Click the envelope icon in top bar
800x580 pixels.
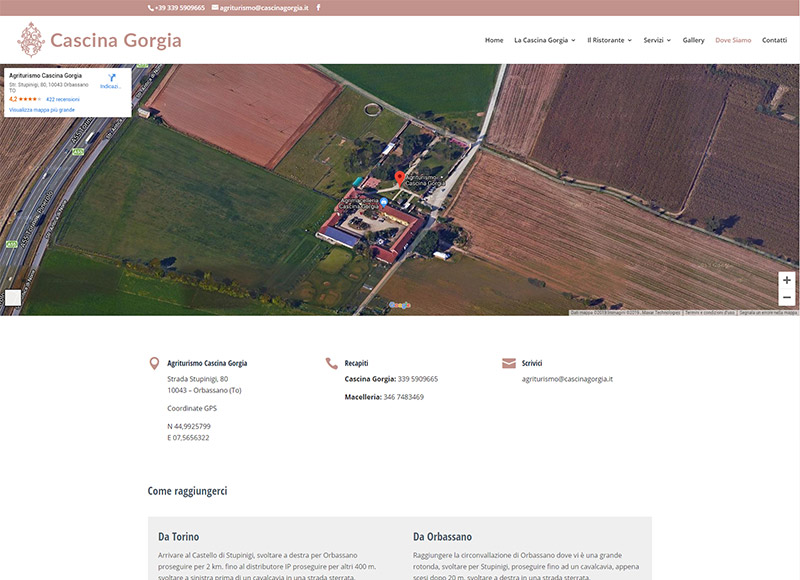coord(215,8)
